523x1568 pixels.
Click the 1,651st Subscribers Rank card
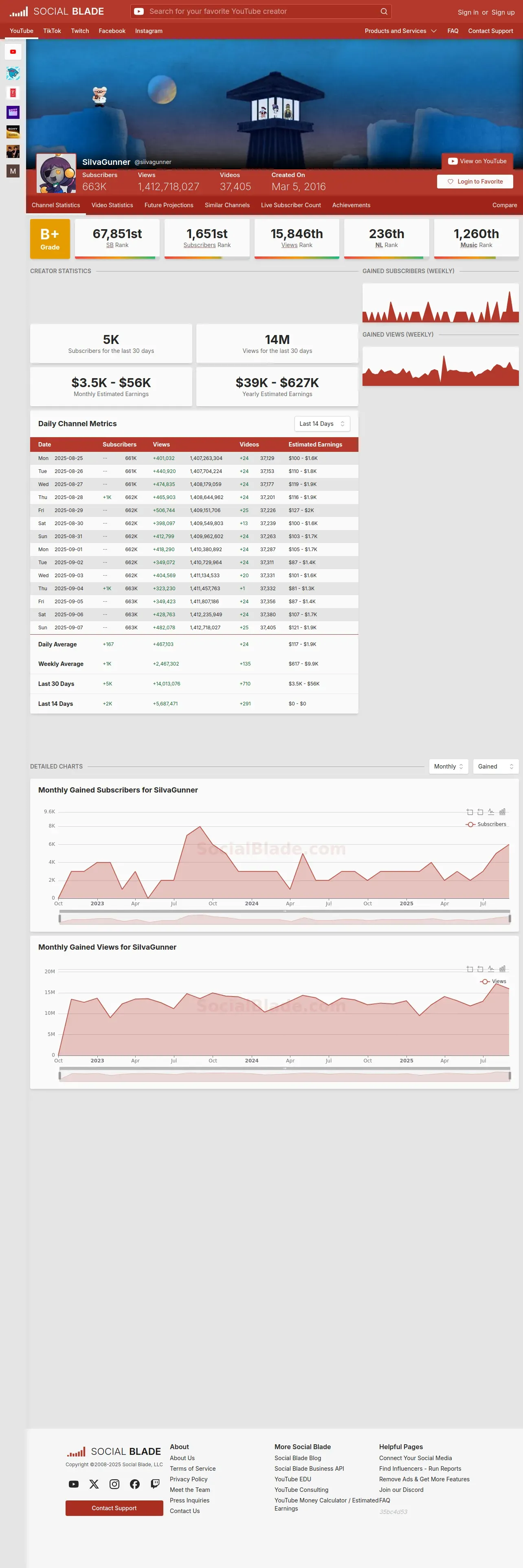click(207, 239)
